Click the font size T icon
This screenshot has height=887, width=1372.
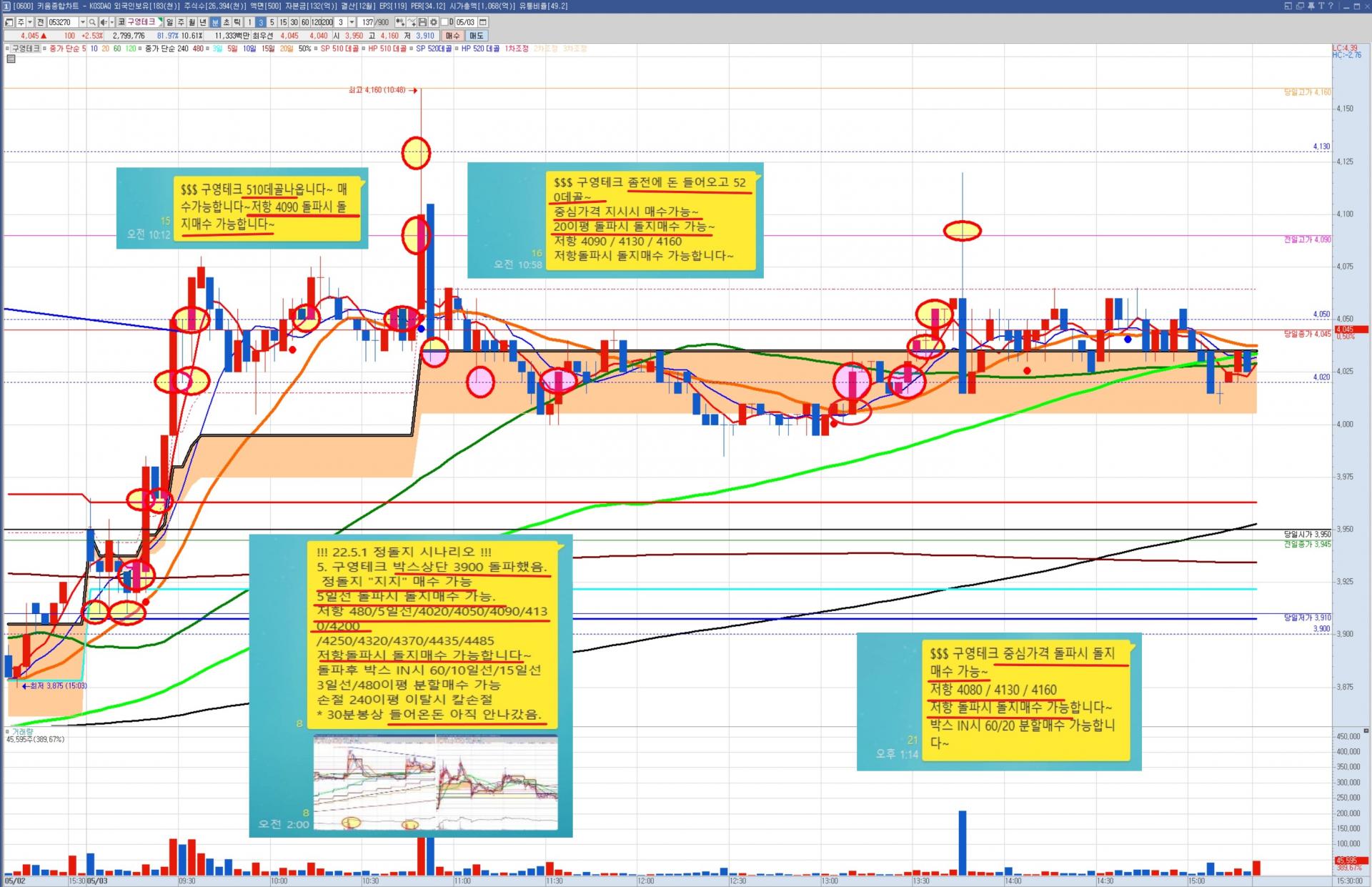(1321, 6)
